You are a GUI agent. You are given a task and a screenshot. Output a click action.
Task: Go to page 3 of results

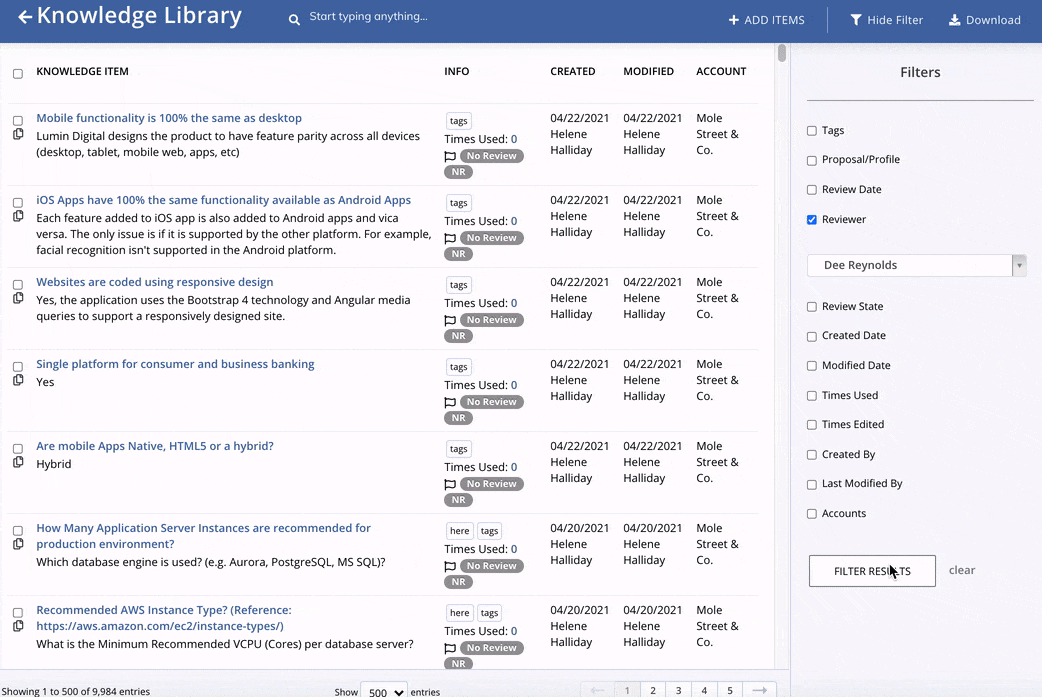678,690
